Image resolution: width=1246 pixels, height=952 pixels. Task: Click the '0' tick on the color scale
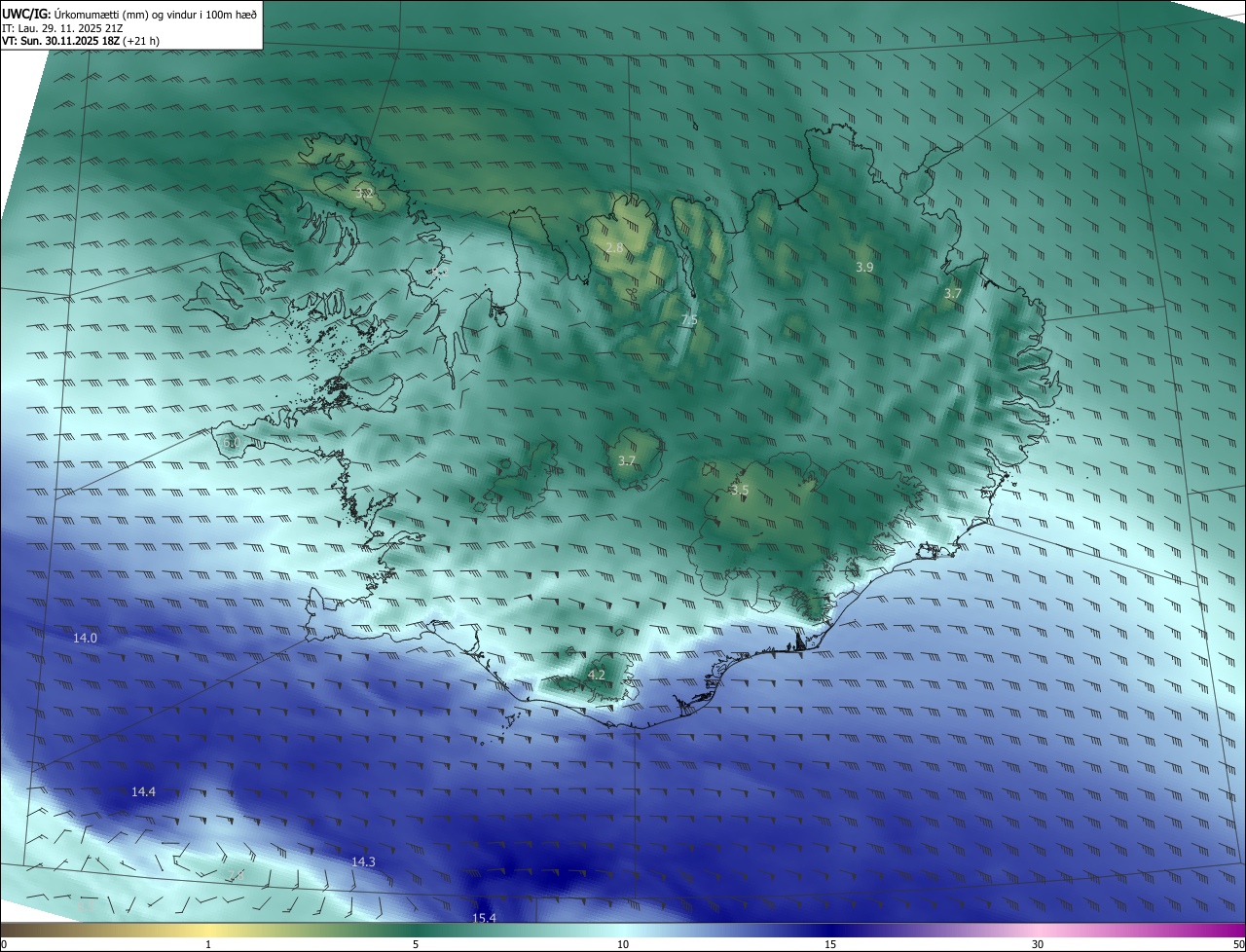(4, 944)
